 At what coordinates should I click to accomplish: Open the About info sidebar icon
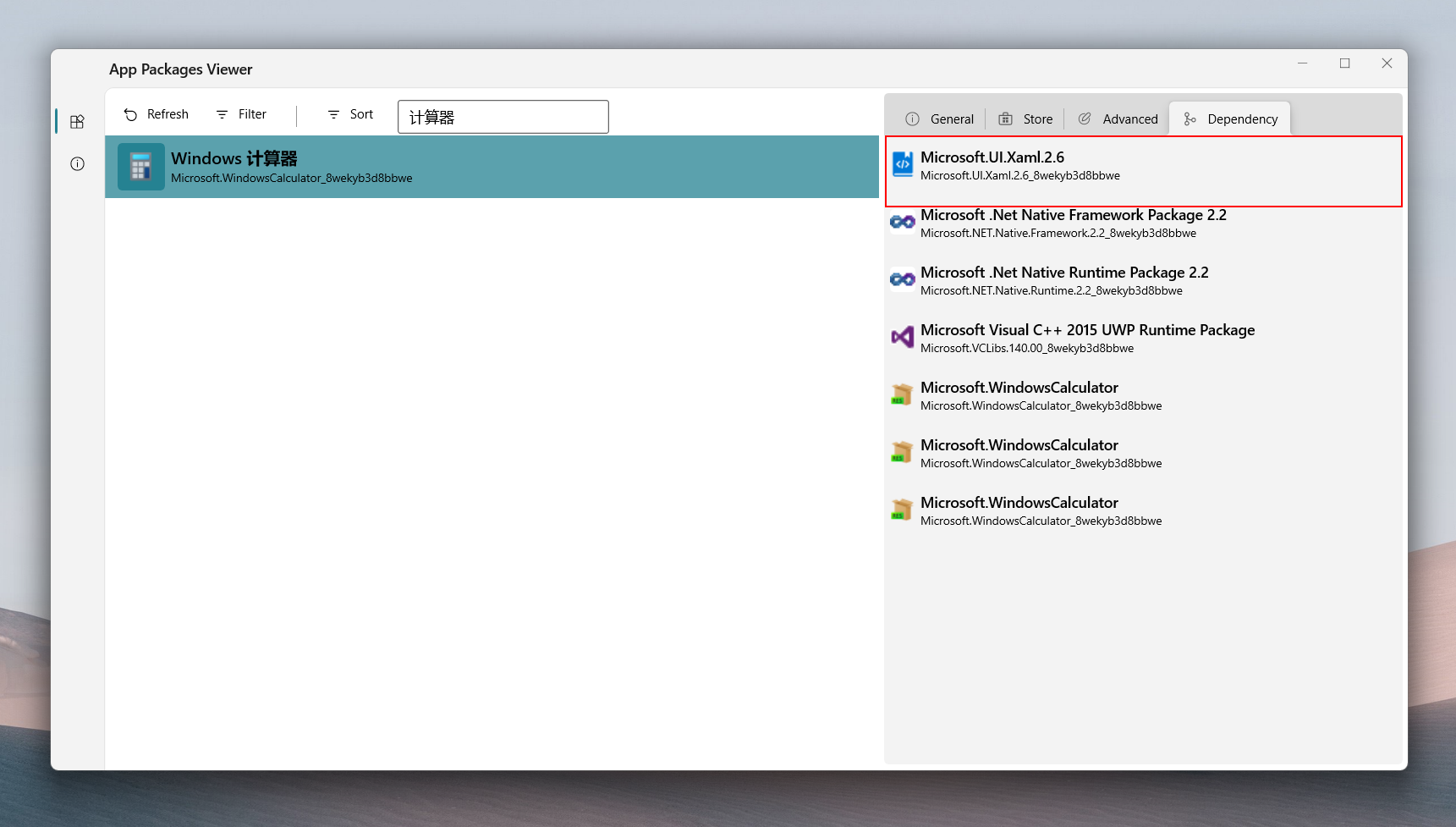77,163
